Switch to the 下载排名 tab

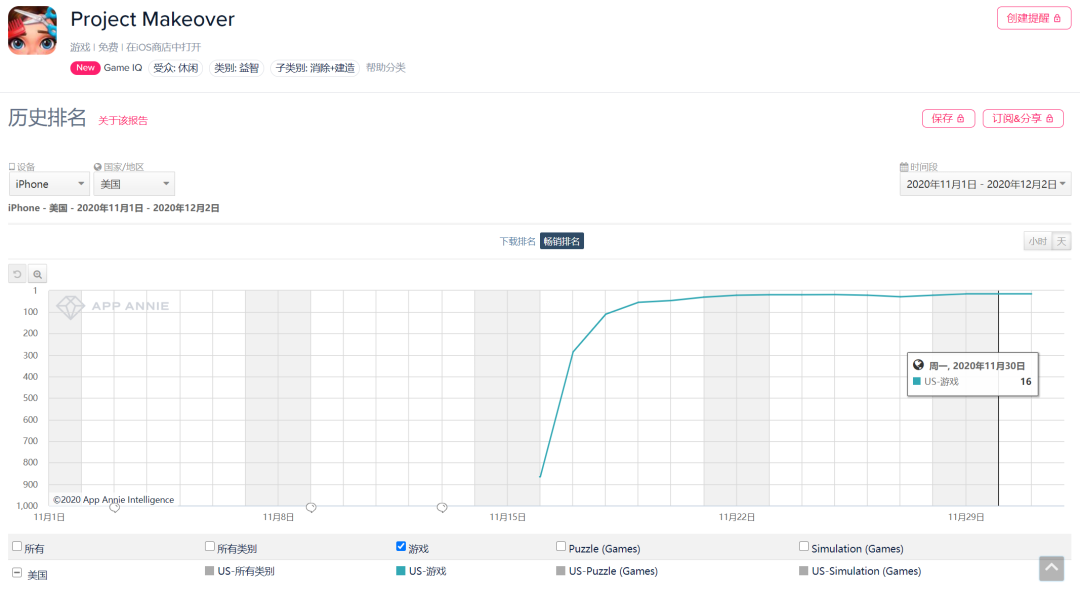coord(518,241)
